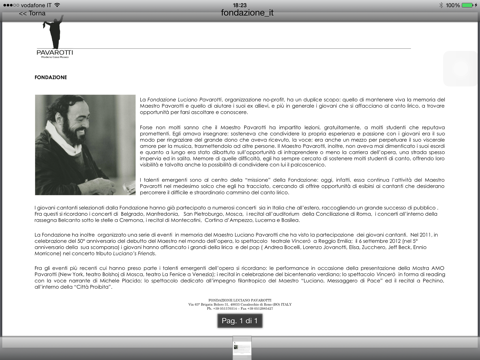Viewport: 480px width, 360px height.
Task: Tap the translucent AssistiveTouch button
Action: point(460,68)
